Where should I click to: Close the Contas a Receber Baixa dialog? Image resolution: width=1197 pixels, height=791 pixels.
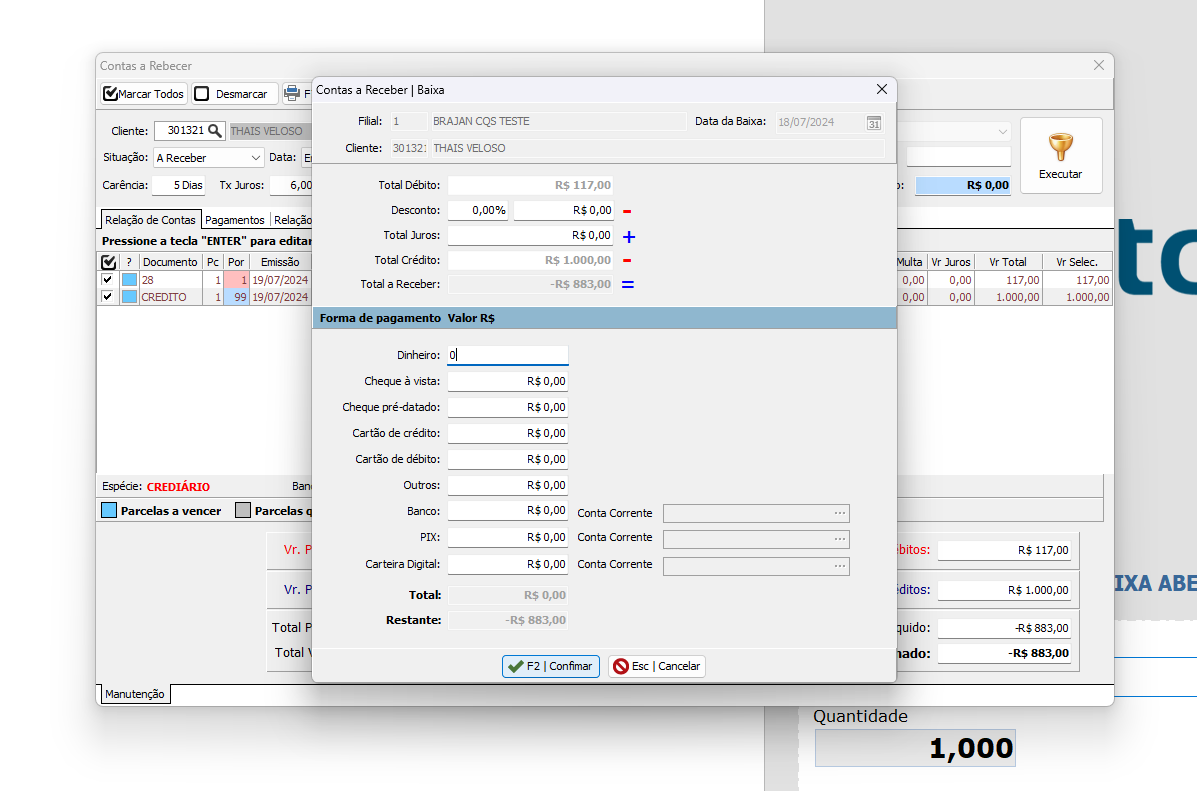click(x=881, y=89)
